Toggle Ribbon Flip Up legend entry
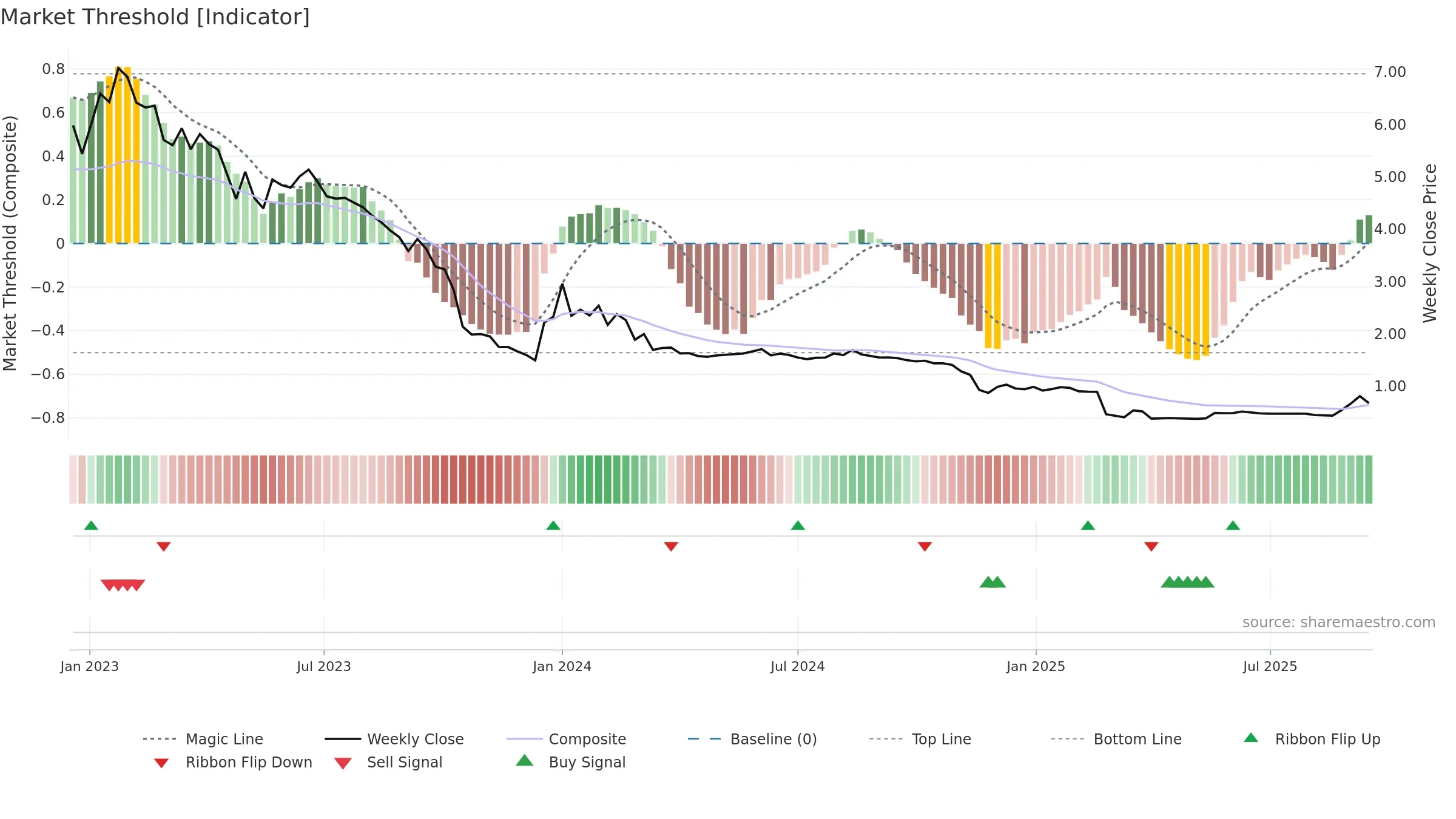Image resolution: width=1456 pixels, height=819 pixels. click(1312, 739)
